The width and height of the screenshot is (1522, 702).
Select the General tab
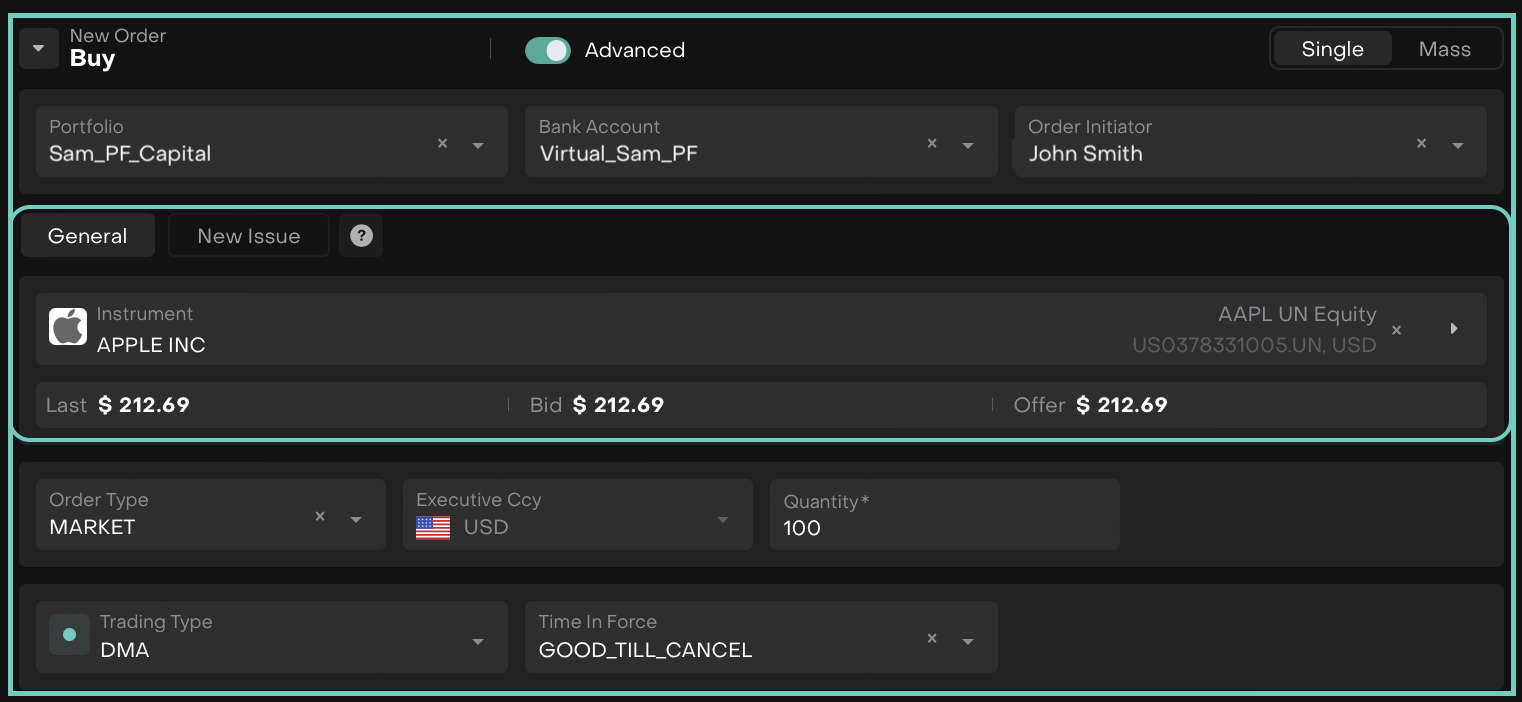87,236
